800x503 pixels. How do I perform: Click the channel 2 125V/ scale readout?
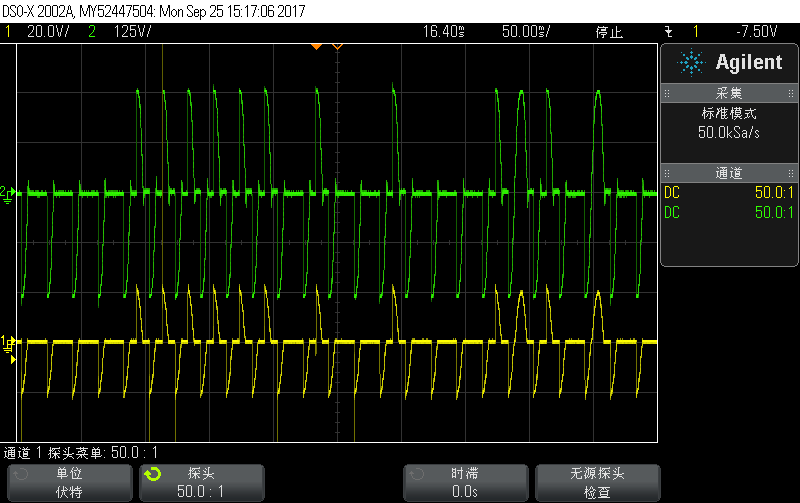click(x=133, y=32)
